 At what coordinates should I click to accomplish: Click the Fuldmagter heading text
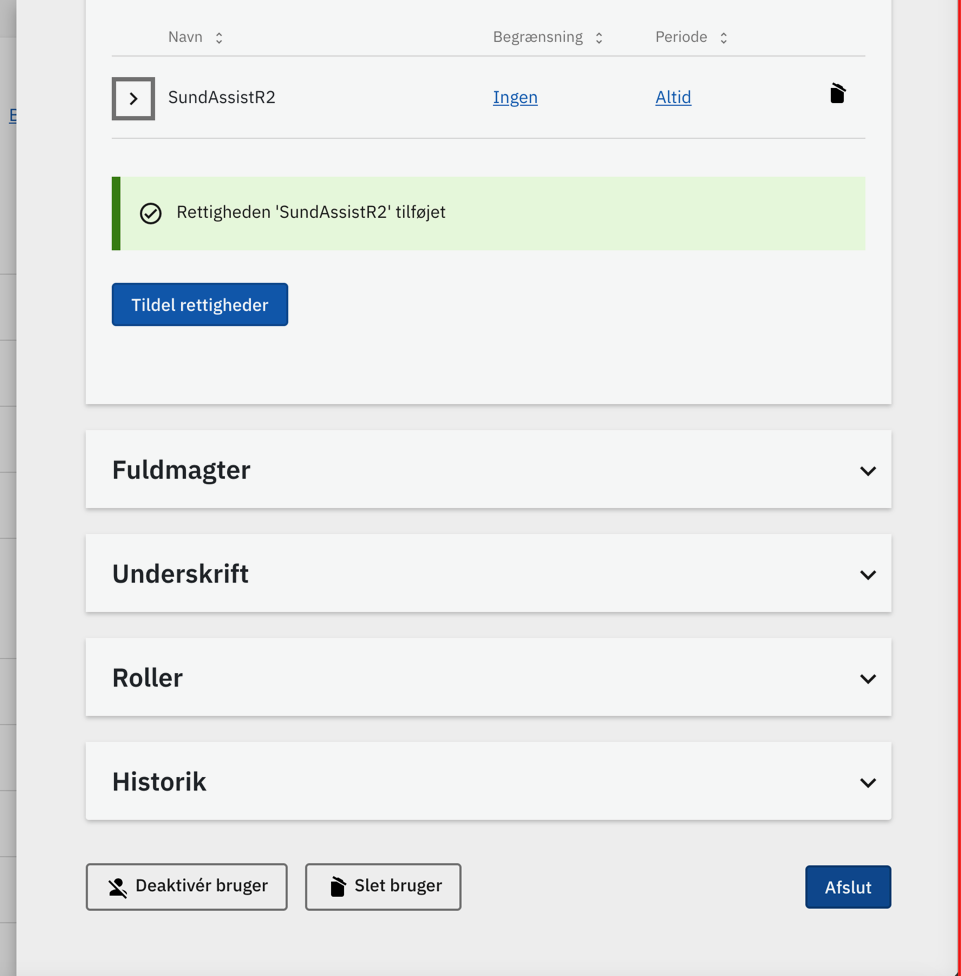181,470
